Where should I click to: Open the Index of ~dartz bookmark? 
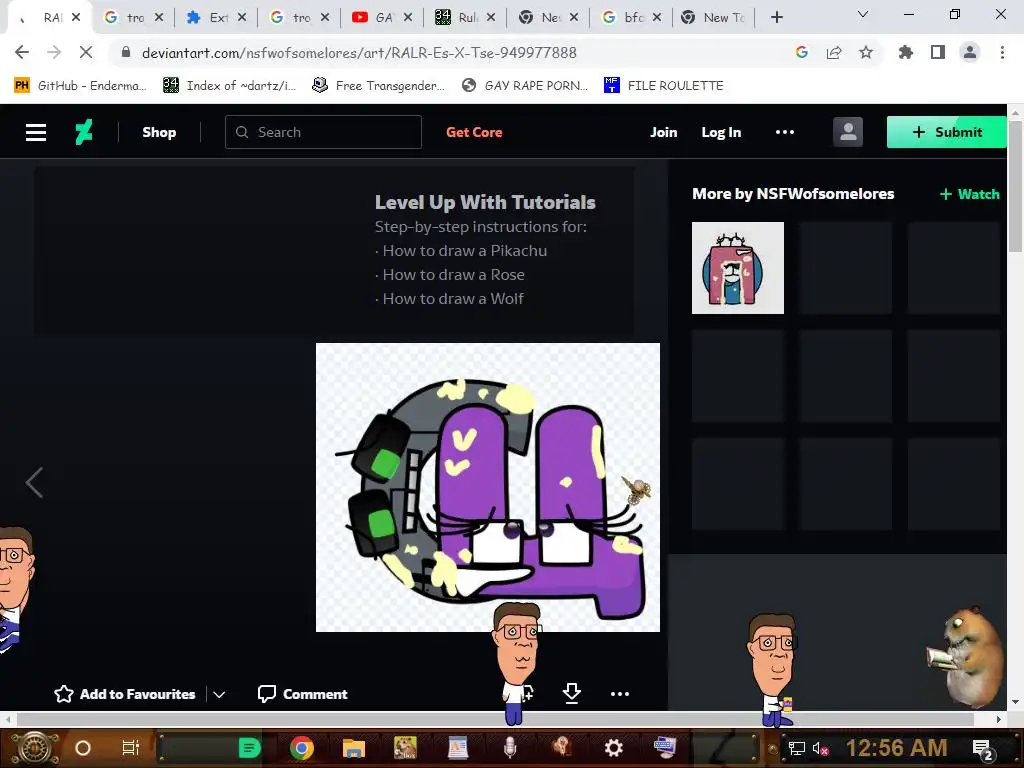[x=229, y=86]
